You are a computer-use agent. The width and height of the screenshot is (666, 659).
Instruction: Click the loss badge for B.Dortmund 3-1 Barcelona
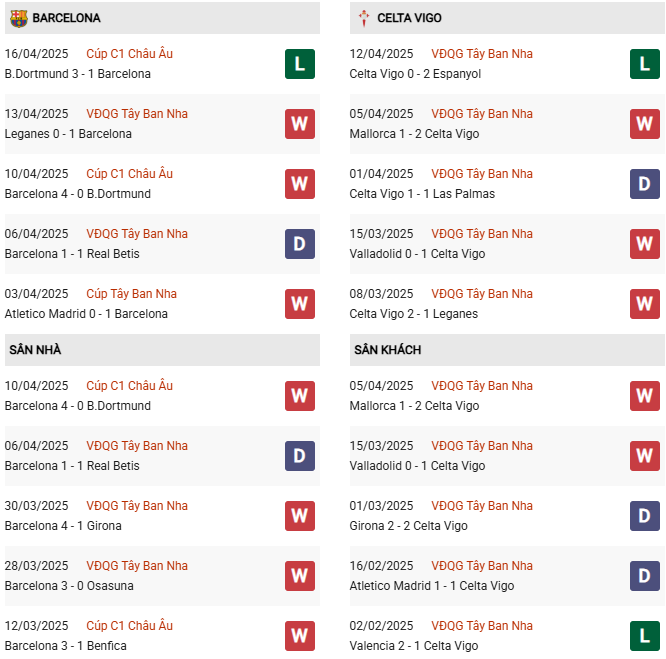[299, 64]
